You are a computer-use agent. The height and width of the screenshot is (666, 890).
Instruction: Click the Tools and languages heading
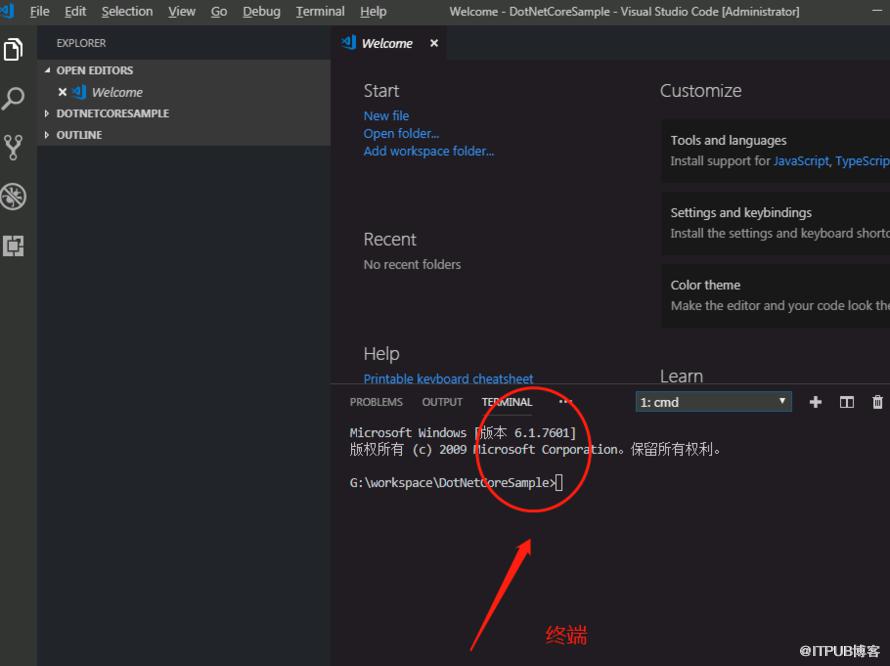coord(728,140)
